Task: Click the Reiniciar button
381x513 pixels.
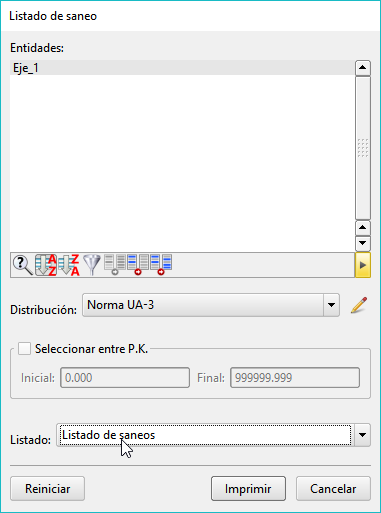Action: tap(47, 489)
